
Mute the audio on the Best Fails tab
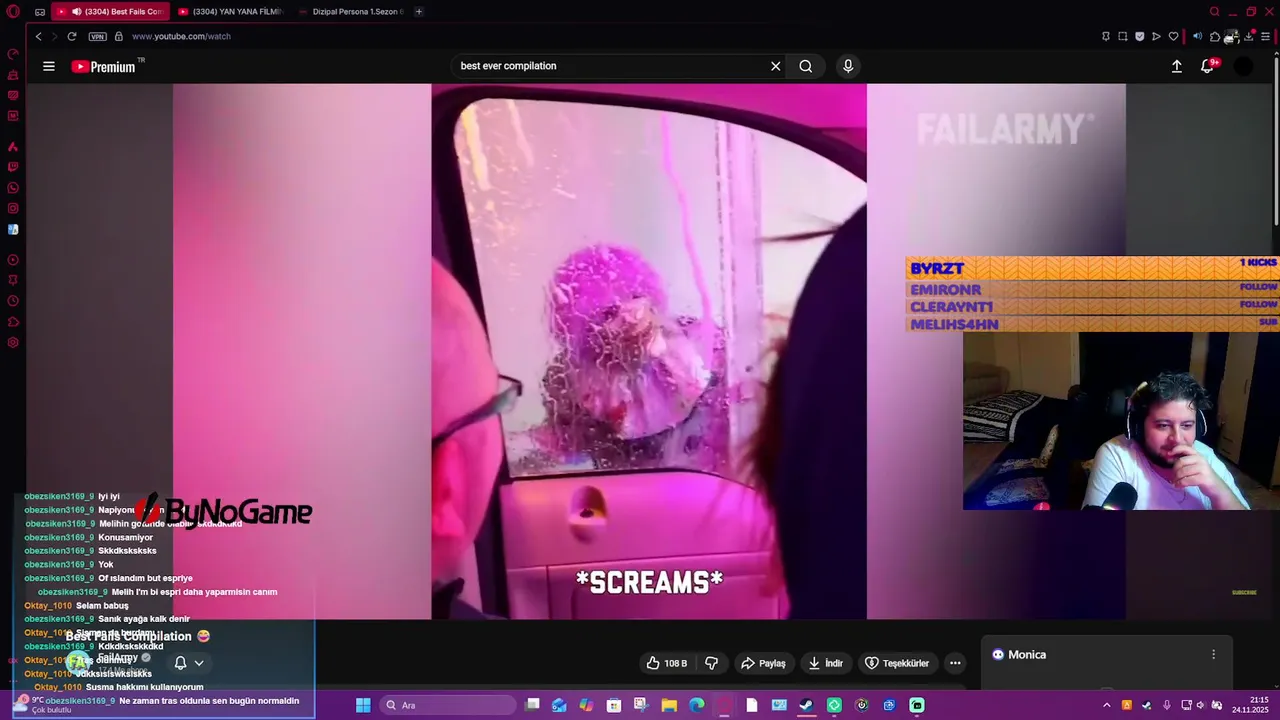77,12
